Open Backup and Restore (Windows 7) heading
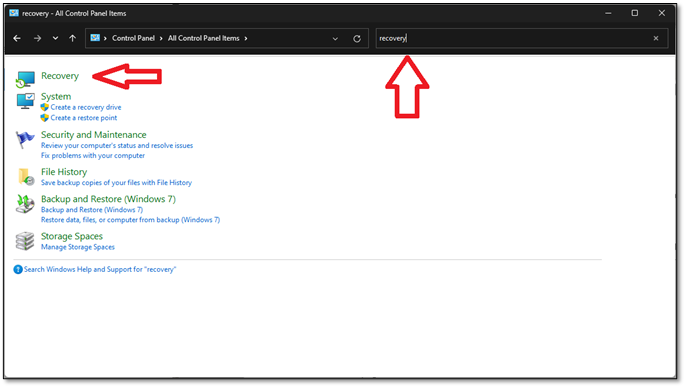 coord(108,199)
